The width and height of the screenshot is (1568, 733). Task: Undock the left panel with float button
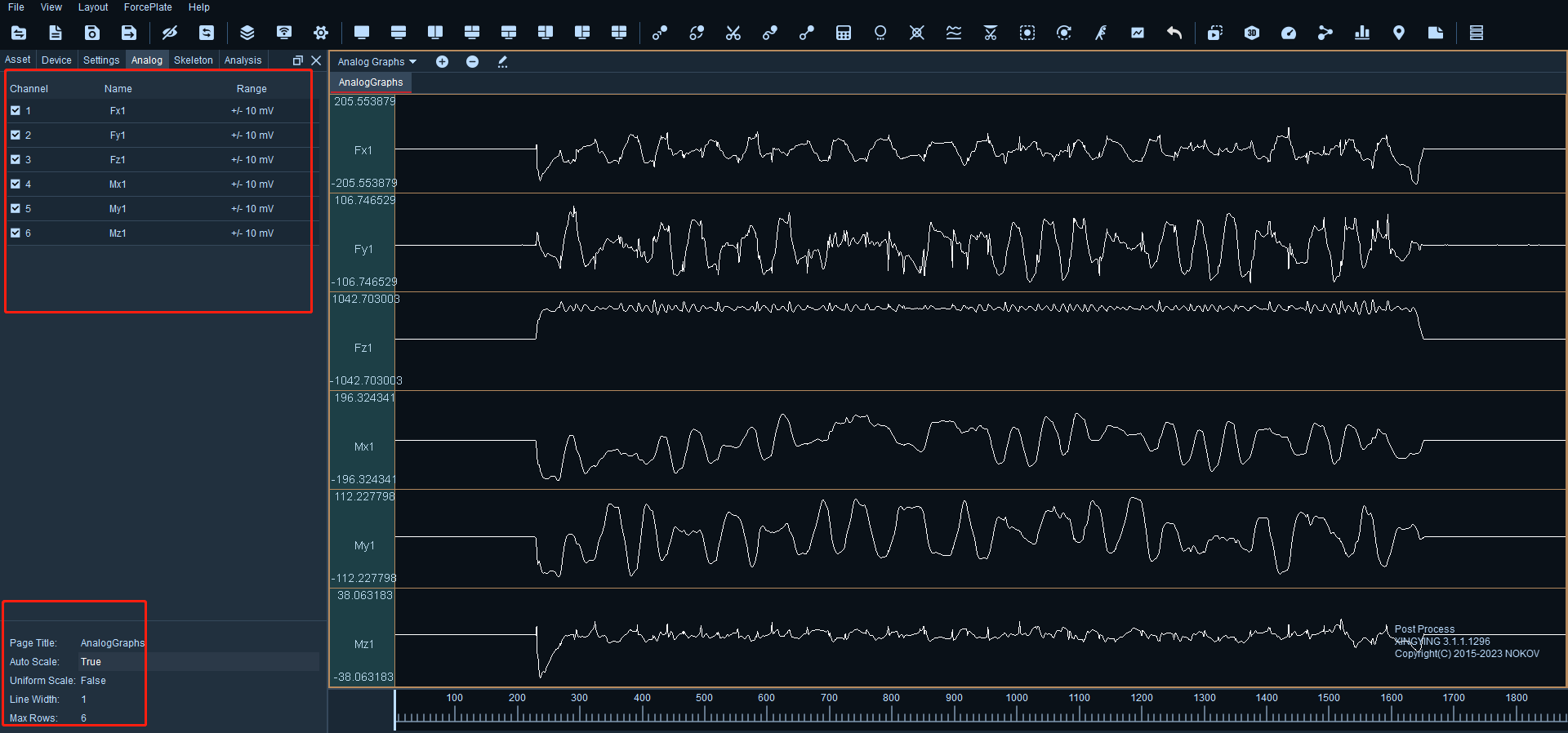298,60
